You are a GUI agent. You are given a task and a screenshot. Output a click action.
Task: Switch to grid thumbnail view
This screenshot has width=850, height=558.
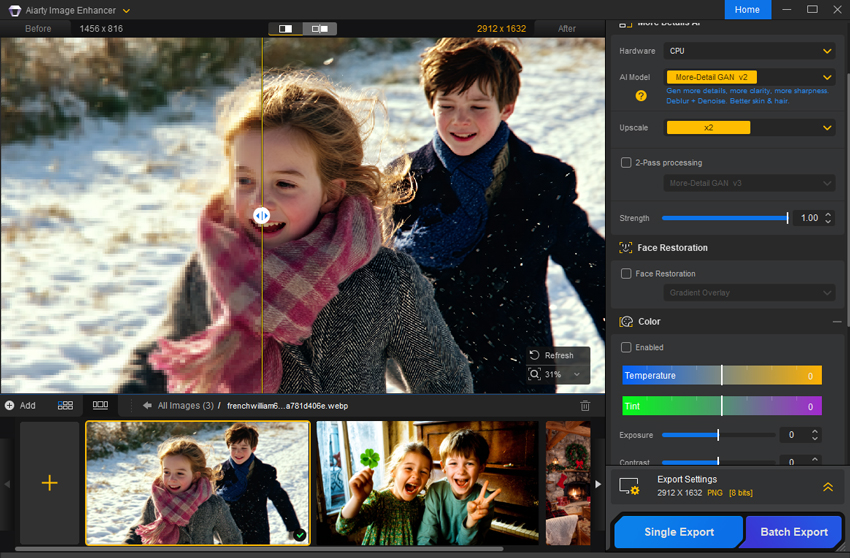coord(66,406)
